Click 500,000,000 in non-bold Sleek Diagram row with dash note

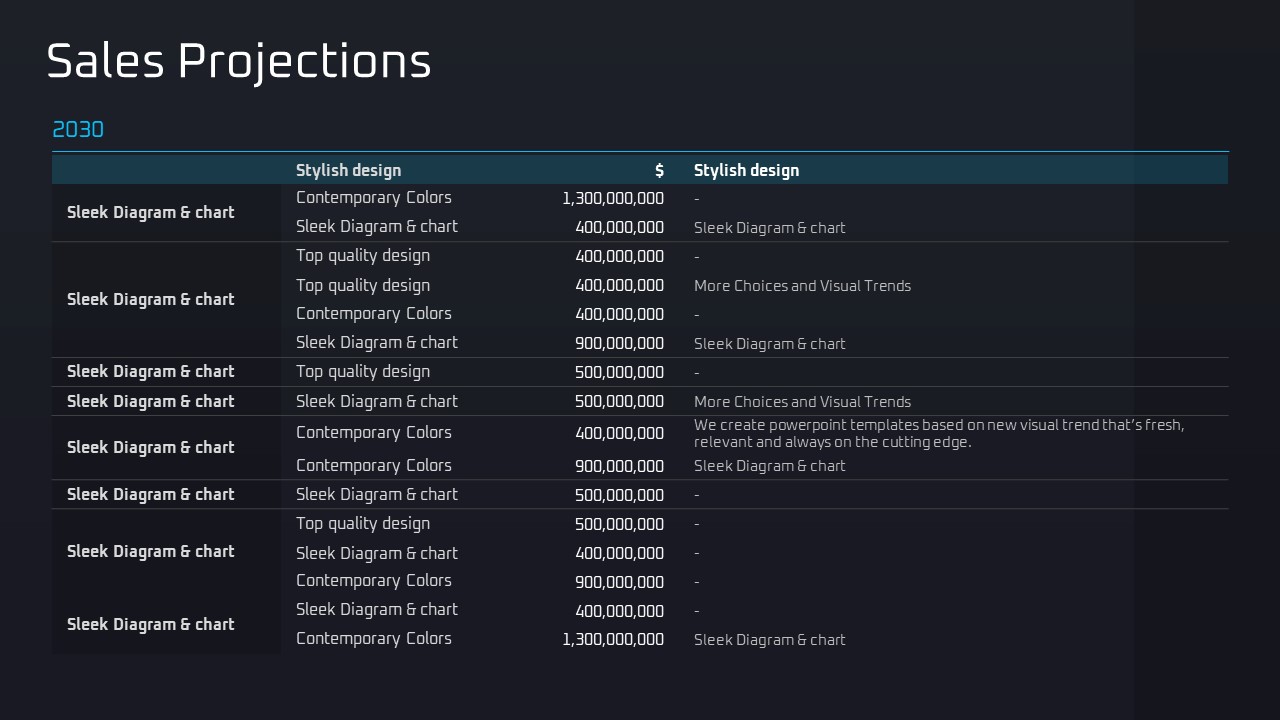pos(620,494)
